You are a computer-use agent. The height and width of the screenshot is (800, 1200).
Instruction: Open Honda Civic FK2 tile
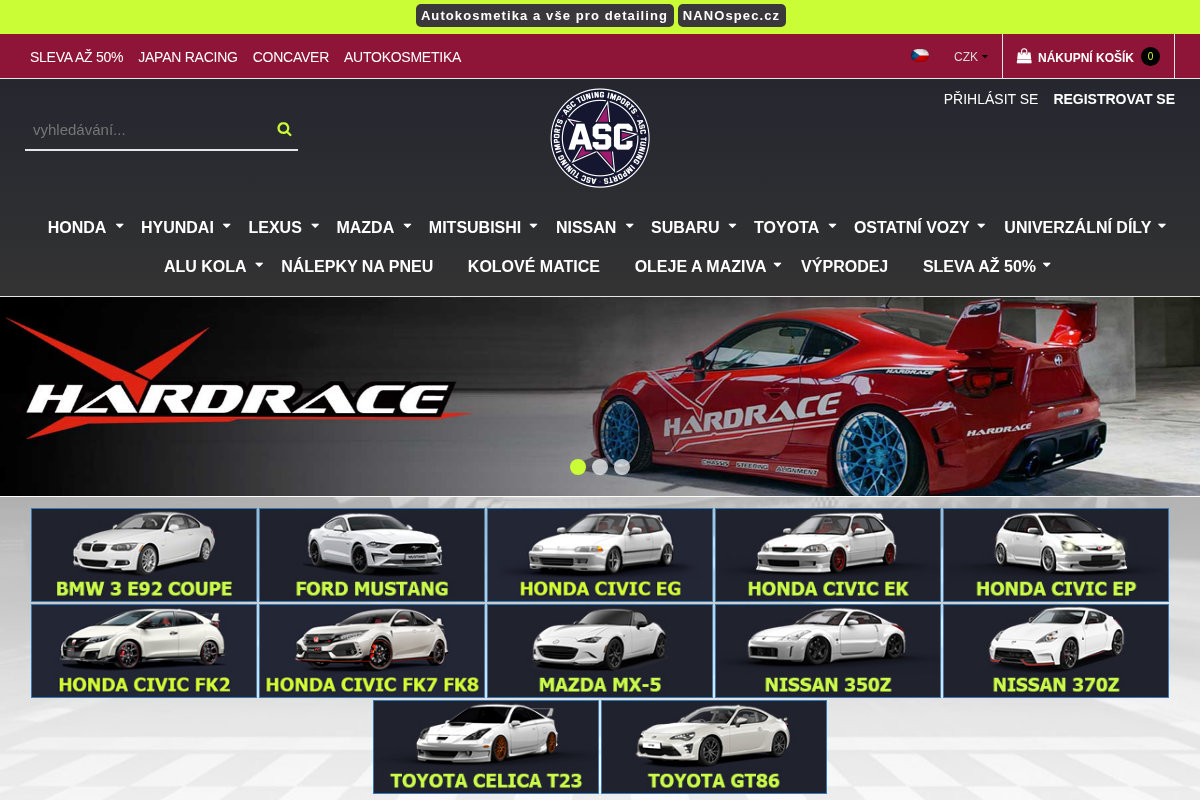tap(144, 651)
